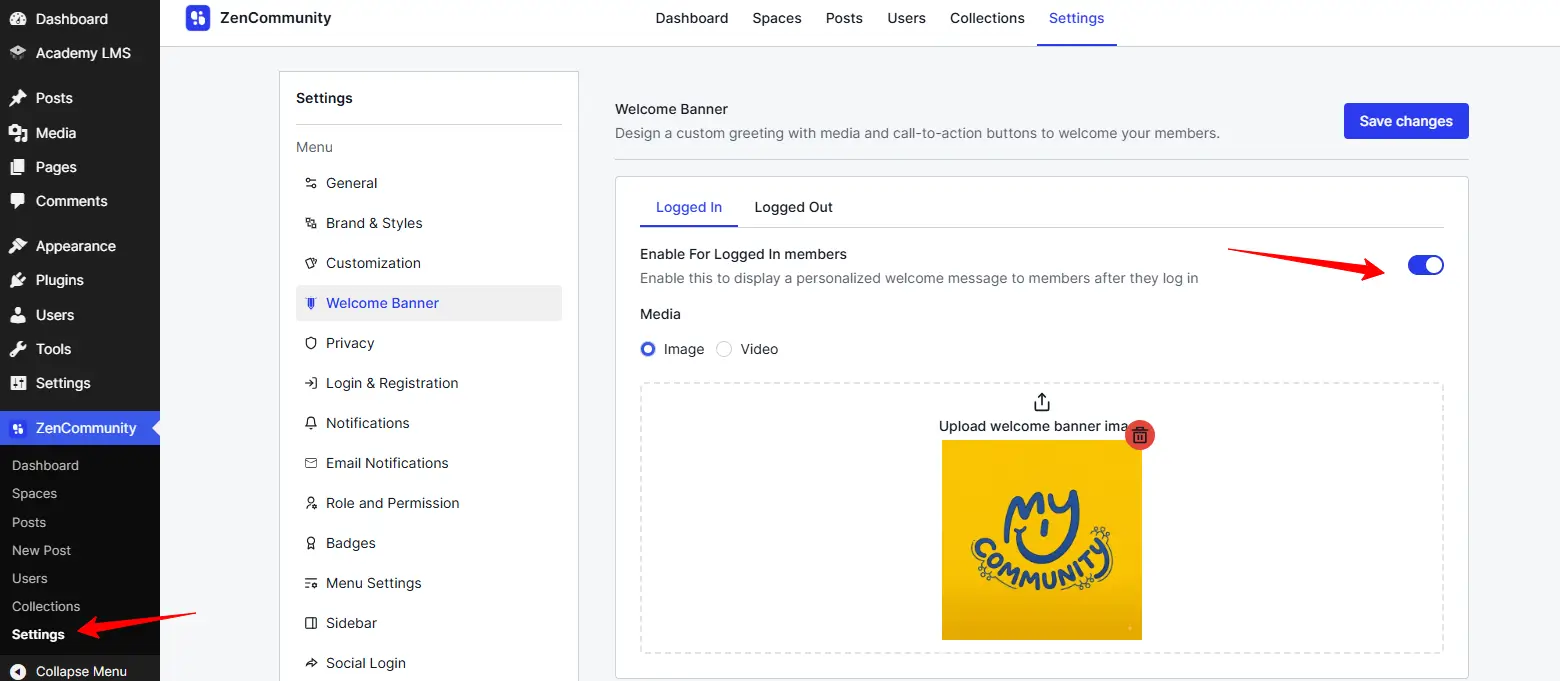
Task: Open the Spaces tab in top navigation
Action: click(x=777, y=18)
